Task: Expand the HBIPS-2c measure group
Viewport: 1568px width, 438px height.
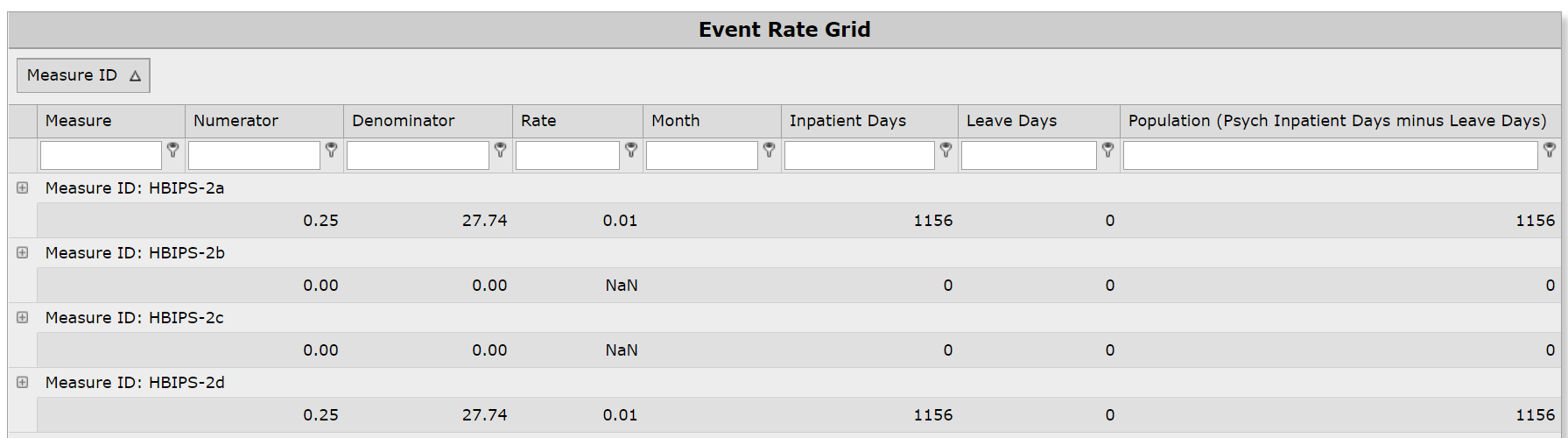Action: point(23,317)
